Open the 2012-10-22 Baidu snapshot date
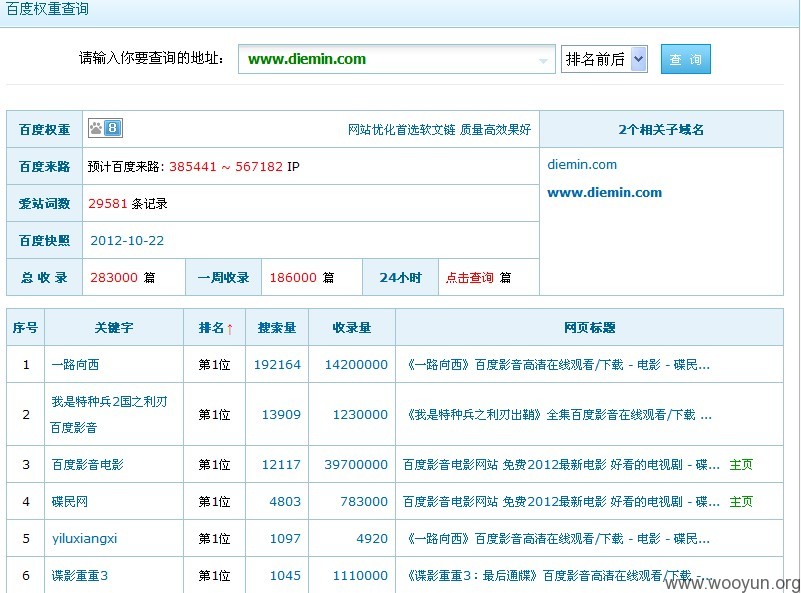 tap(127, 241)
